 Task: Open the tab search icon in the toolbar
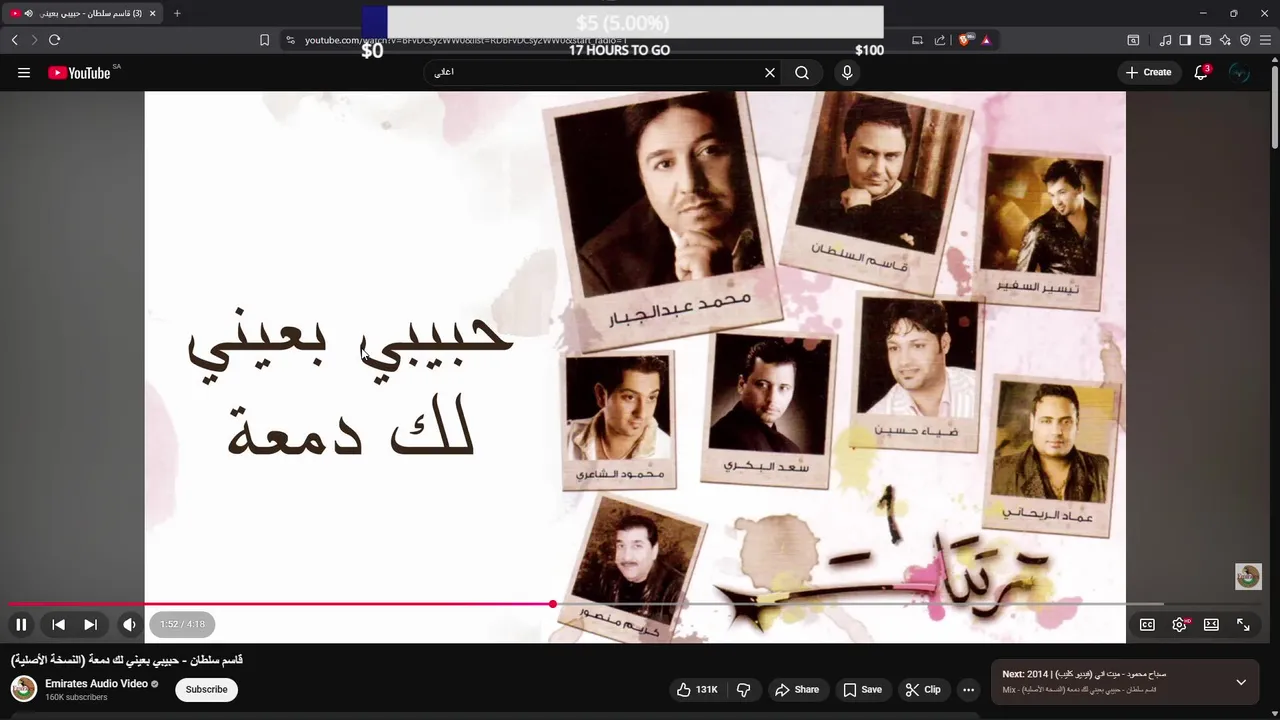click(1133, 40)
